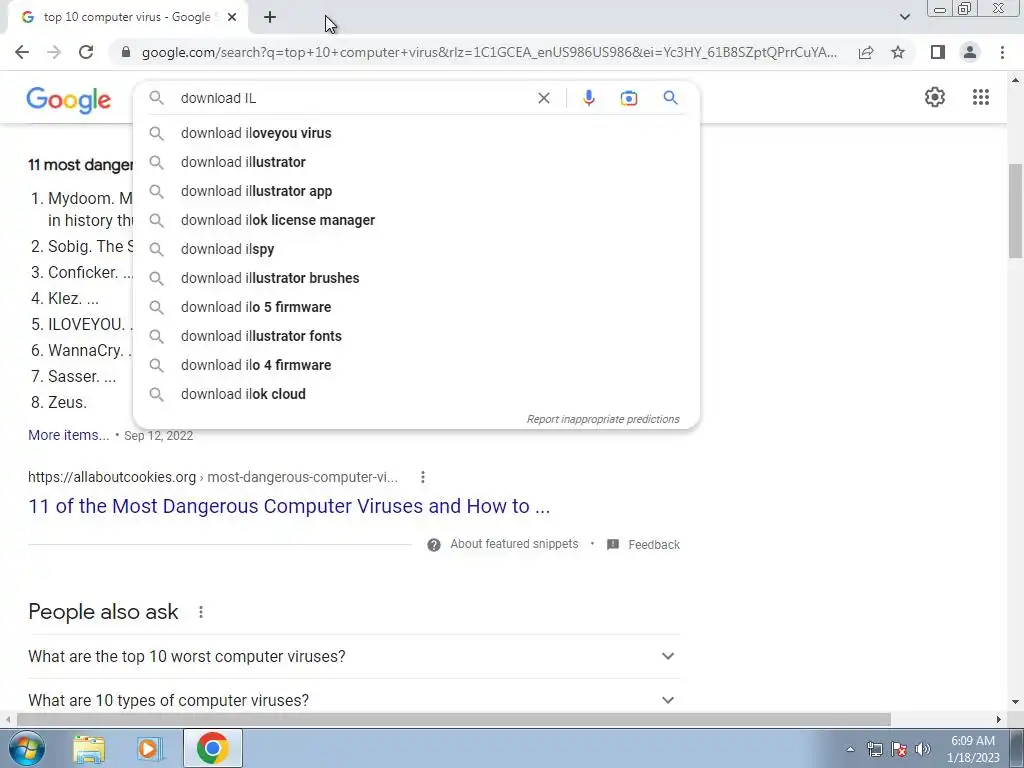Screen dimensions: 1024x768
Task: Open the Chrome profile menu
Action: click(x=970, y=52)
